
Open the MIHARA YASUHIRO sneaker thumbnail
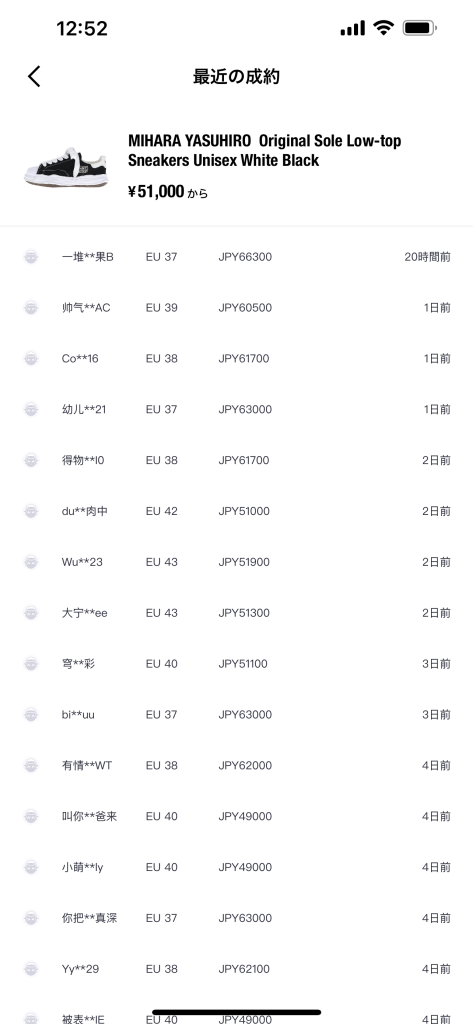[x=66, y=168]
